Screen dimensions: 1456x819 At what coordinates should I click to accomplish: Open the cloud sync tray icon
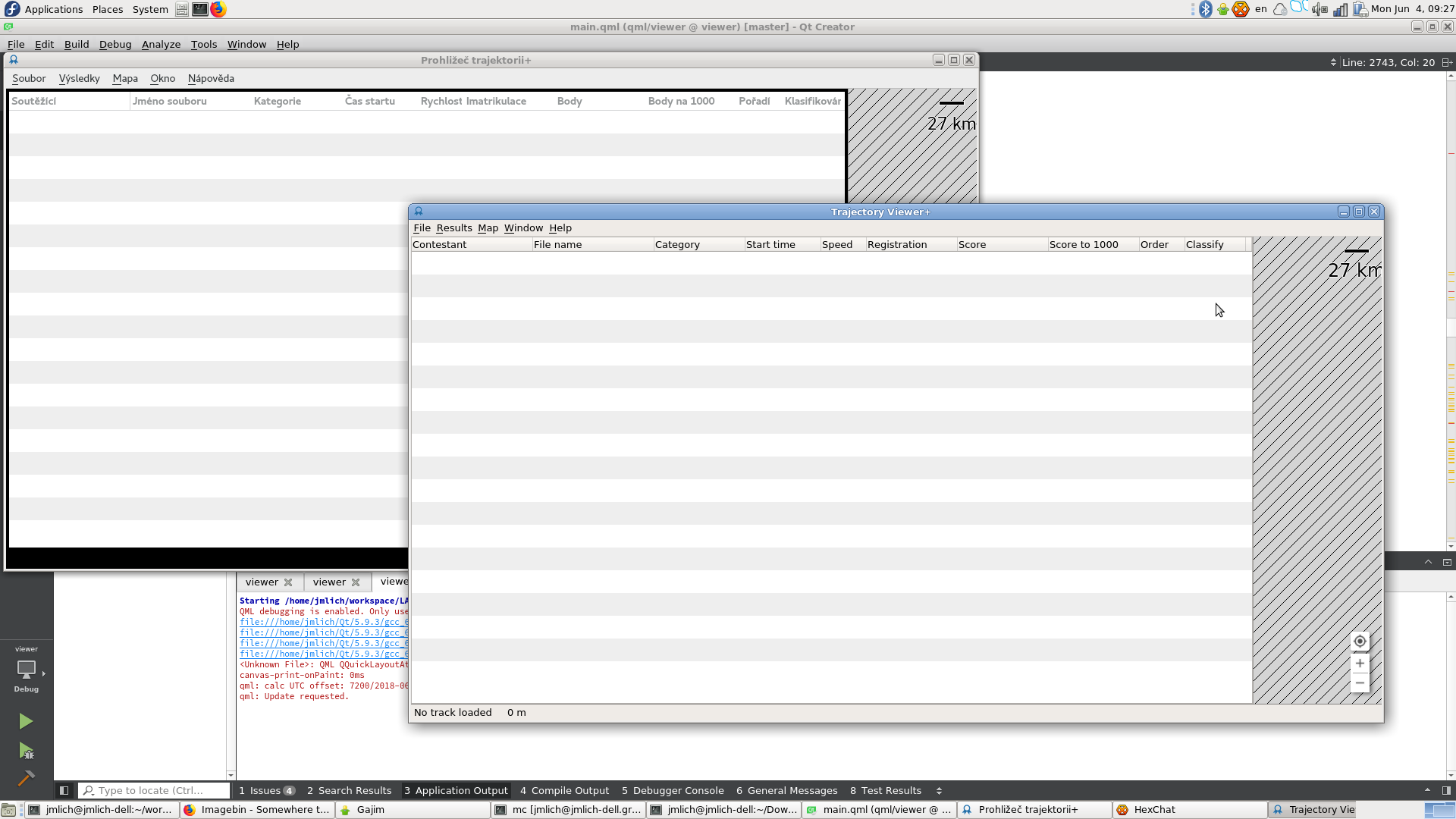pos(1280,9)
